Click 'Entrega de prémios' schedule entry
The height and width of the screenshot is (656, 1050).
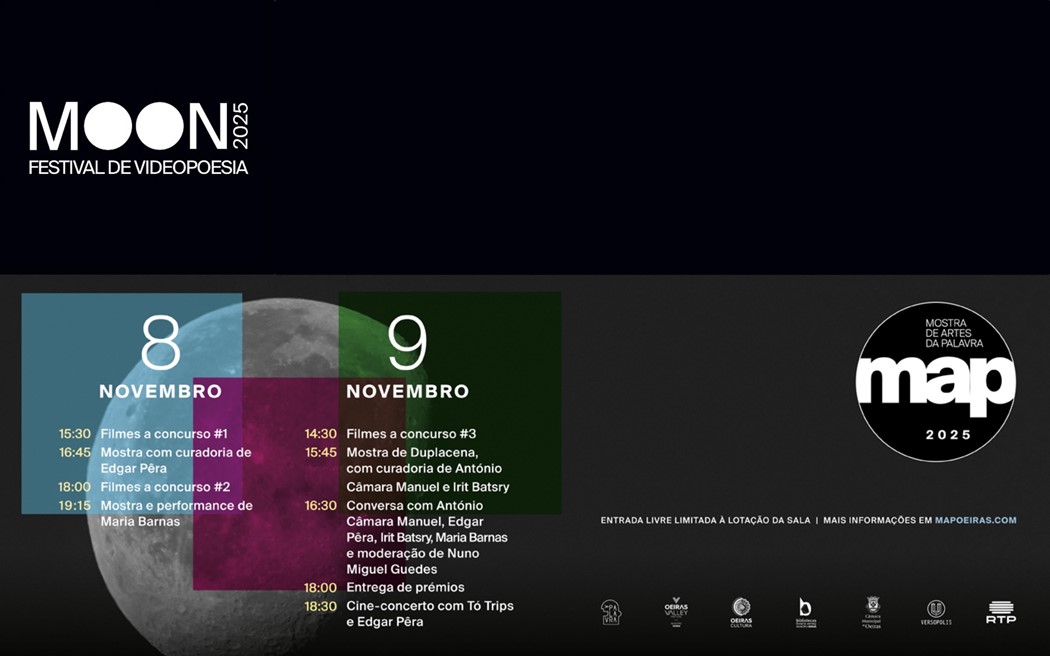(405, 587)
